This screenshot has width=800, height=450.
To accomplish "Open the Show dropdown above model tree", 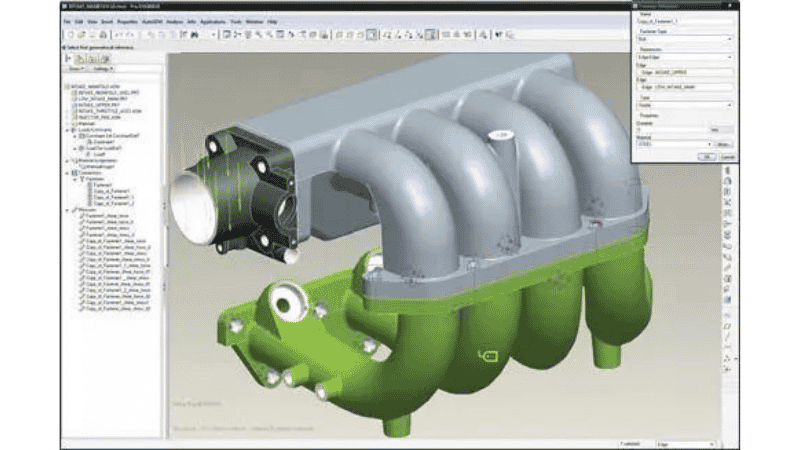I will click(75, 69).
